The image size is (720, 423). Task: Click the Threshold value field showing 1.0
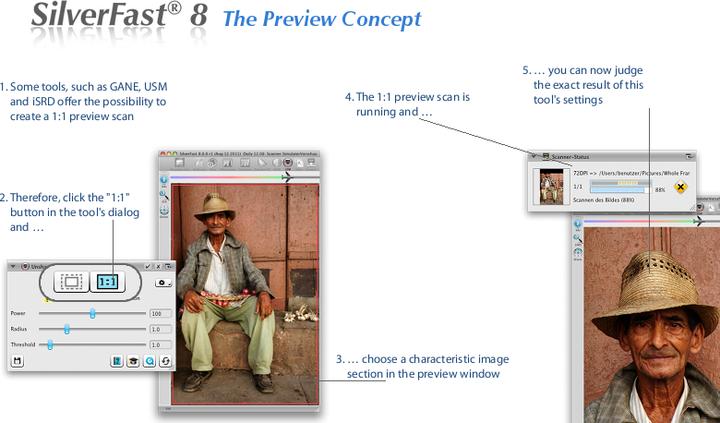point(160,344)
